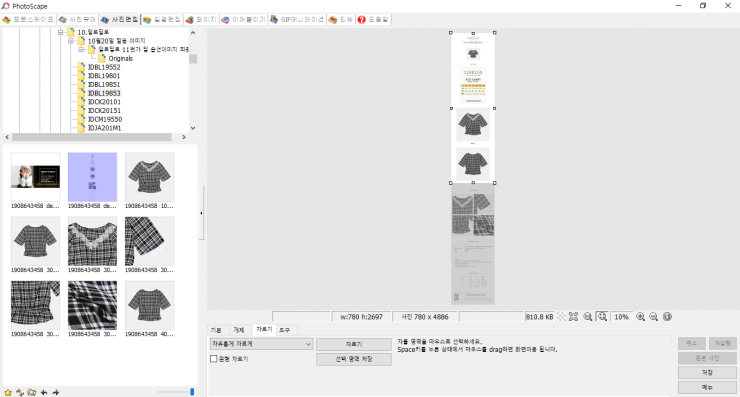Click the fit-to-screen icon in status bar
The height and width of the screenshot is (397, 740).
[573, 317]
